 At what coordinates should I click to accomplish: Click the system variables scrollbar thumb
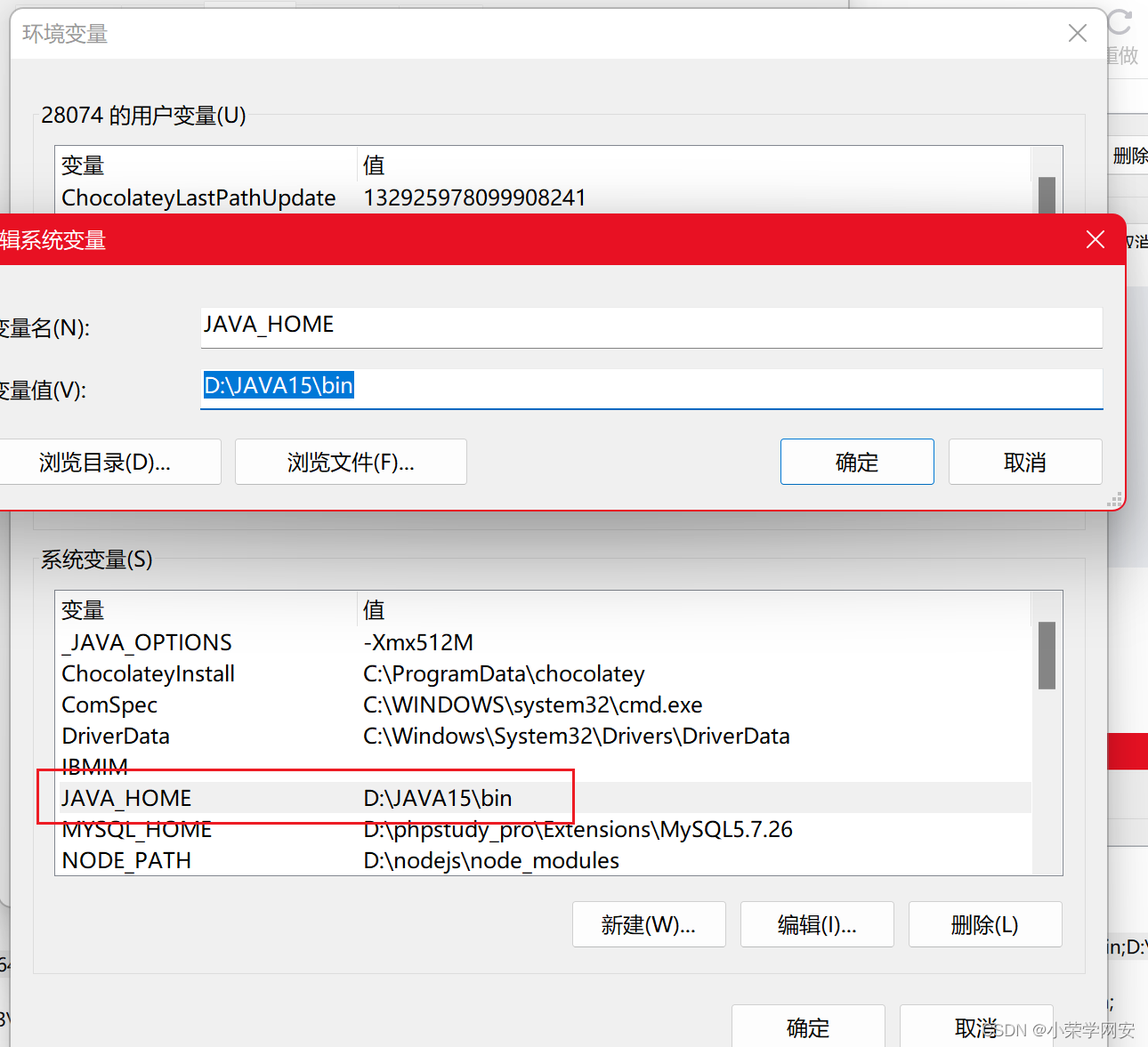pyautogui.click(x=1047, y=655)
